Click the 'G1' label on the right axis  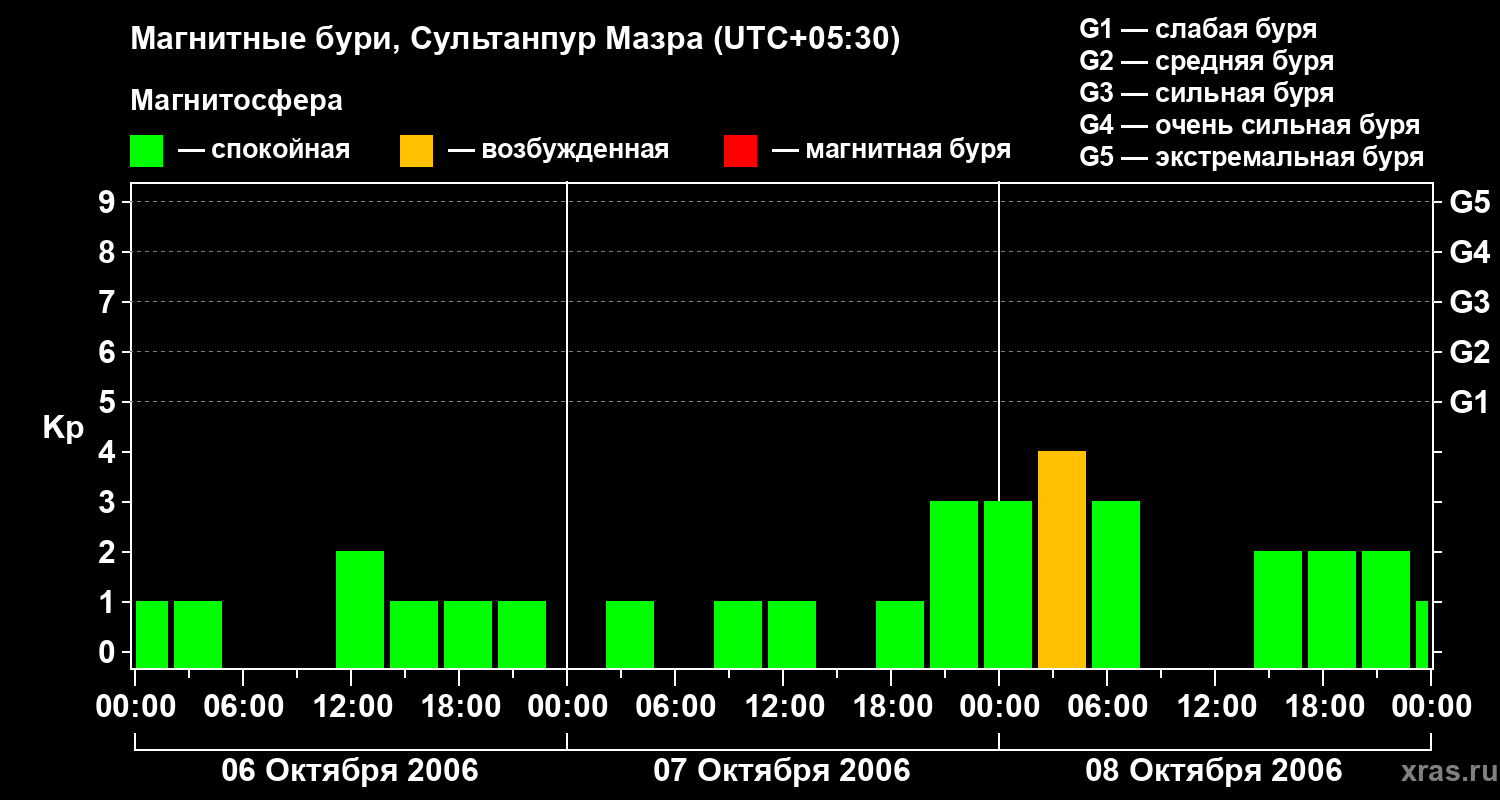click(x=1470, y=402)
